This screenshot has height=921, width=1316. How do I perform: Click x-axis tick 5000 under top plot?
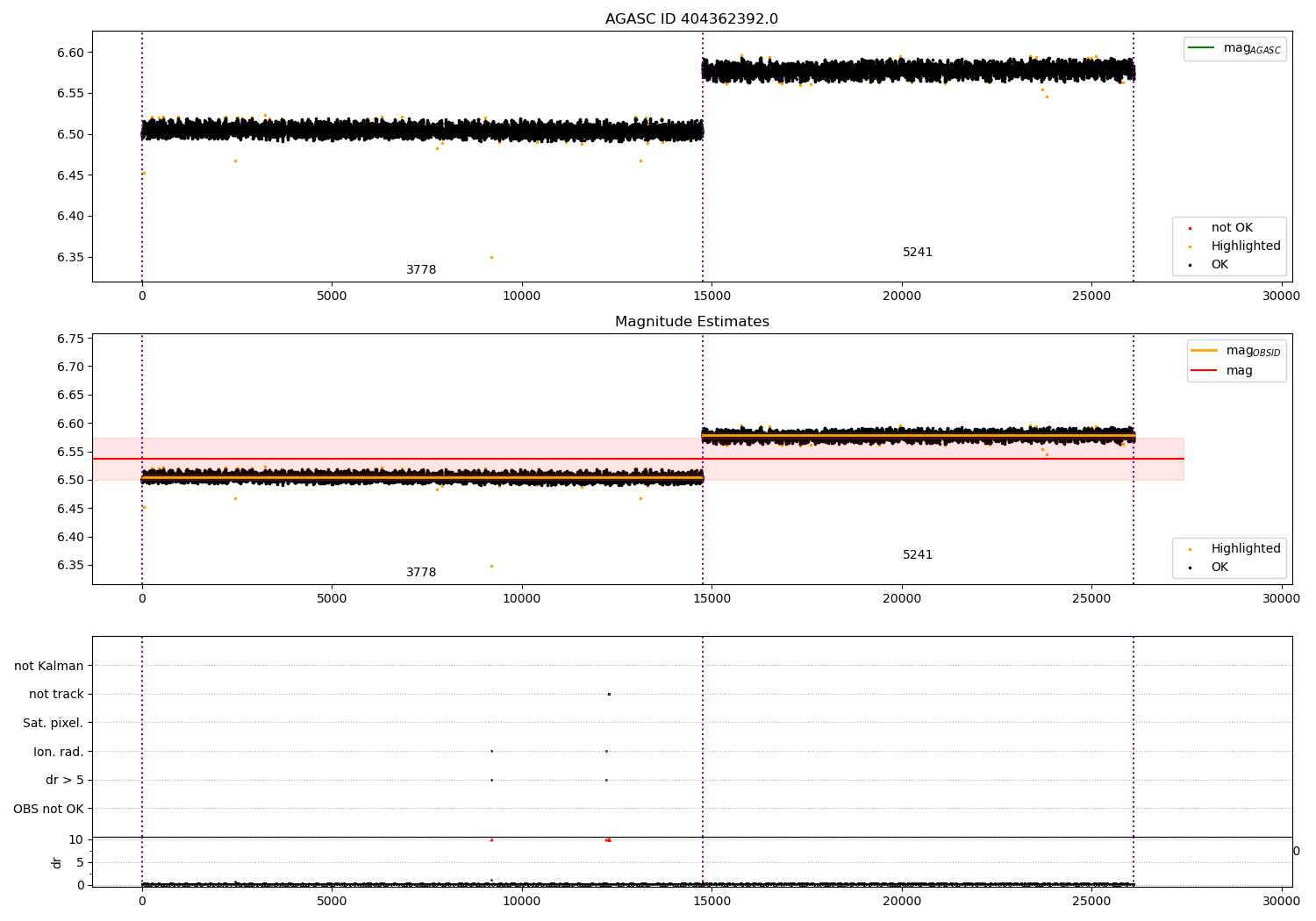point(332,296)
